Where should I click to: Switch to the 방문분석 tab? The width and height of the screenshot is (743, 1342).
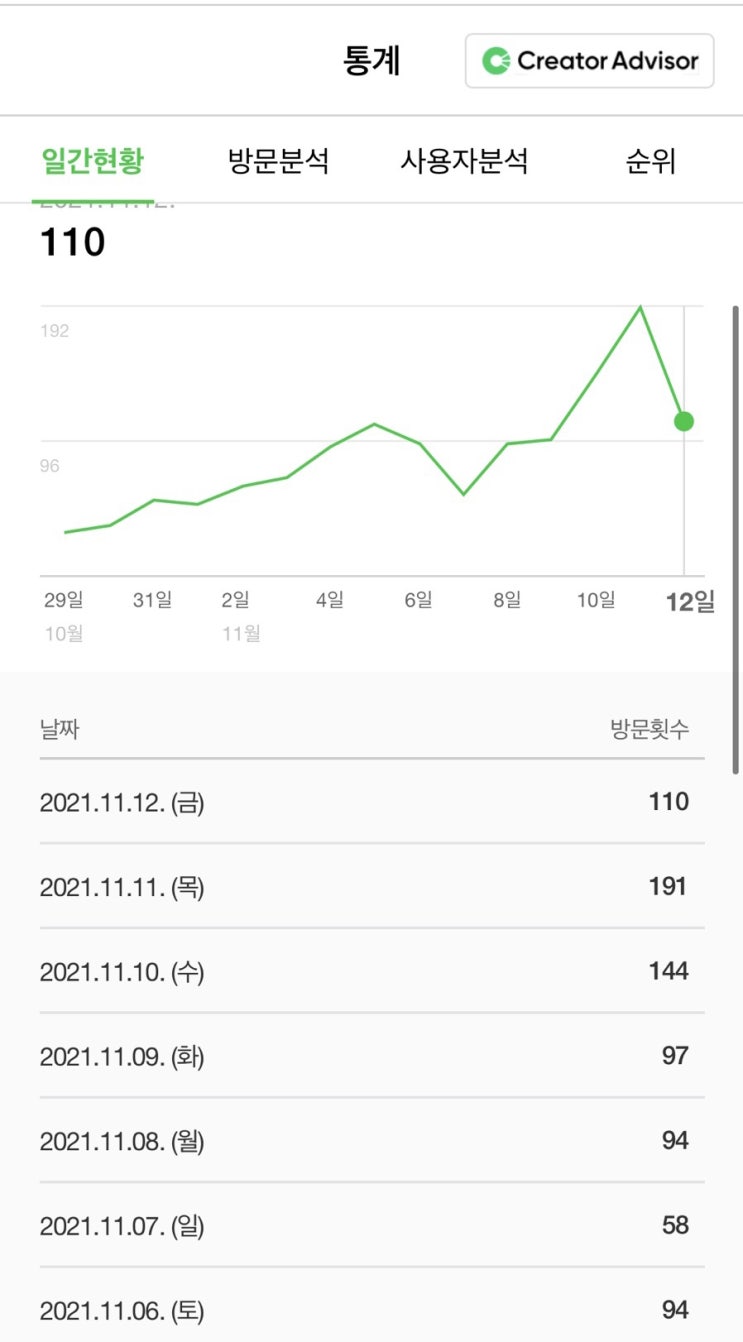tap(278, 161)
